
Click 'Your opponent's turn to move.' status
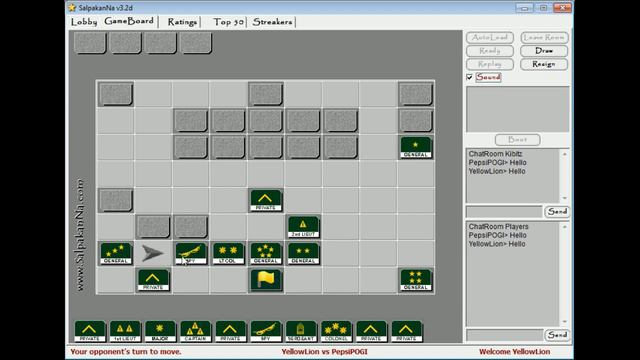126,352
